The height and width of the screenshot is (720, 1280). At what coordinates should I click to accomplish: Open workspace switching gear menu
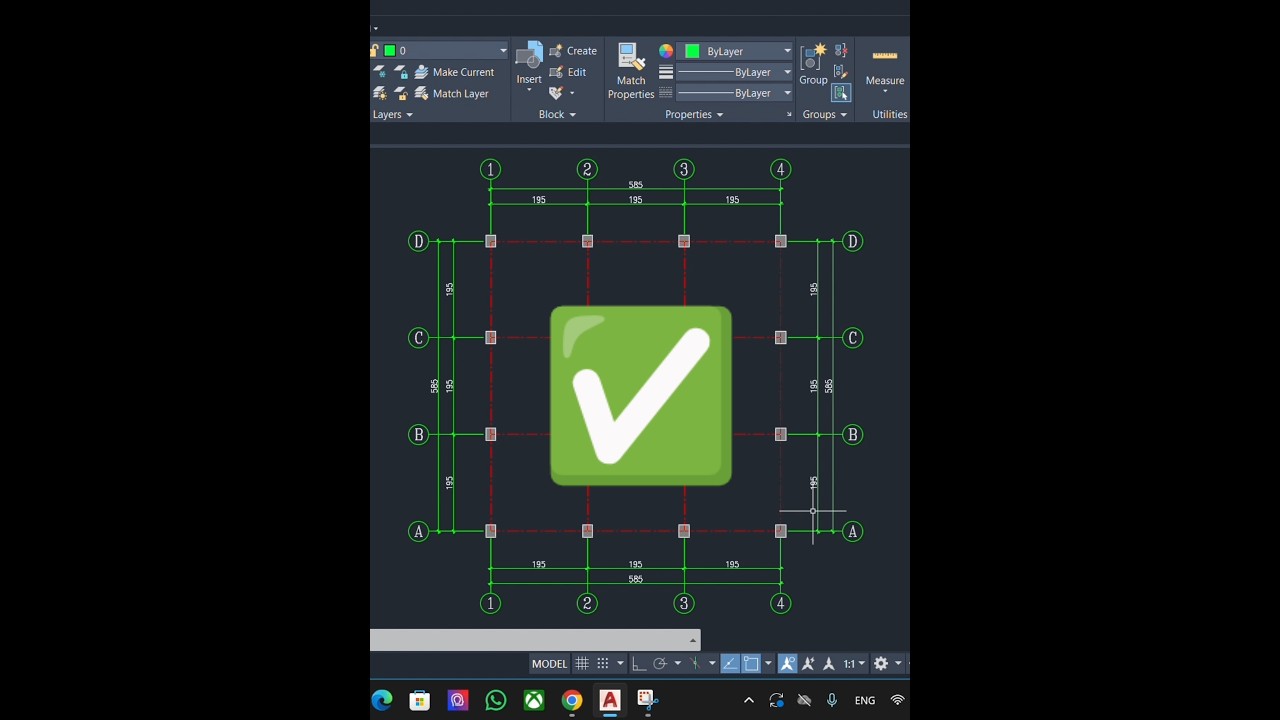881,663
